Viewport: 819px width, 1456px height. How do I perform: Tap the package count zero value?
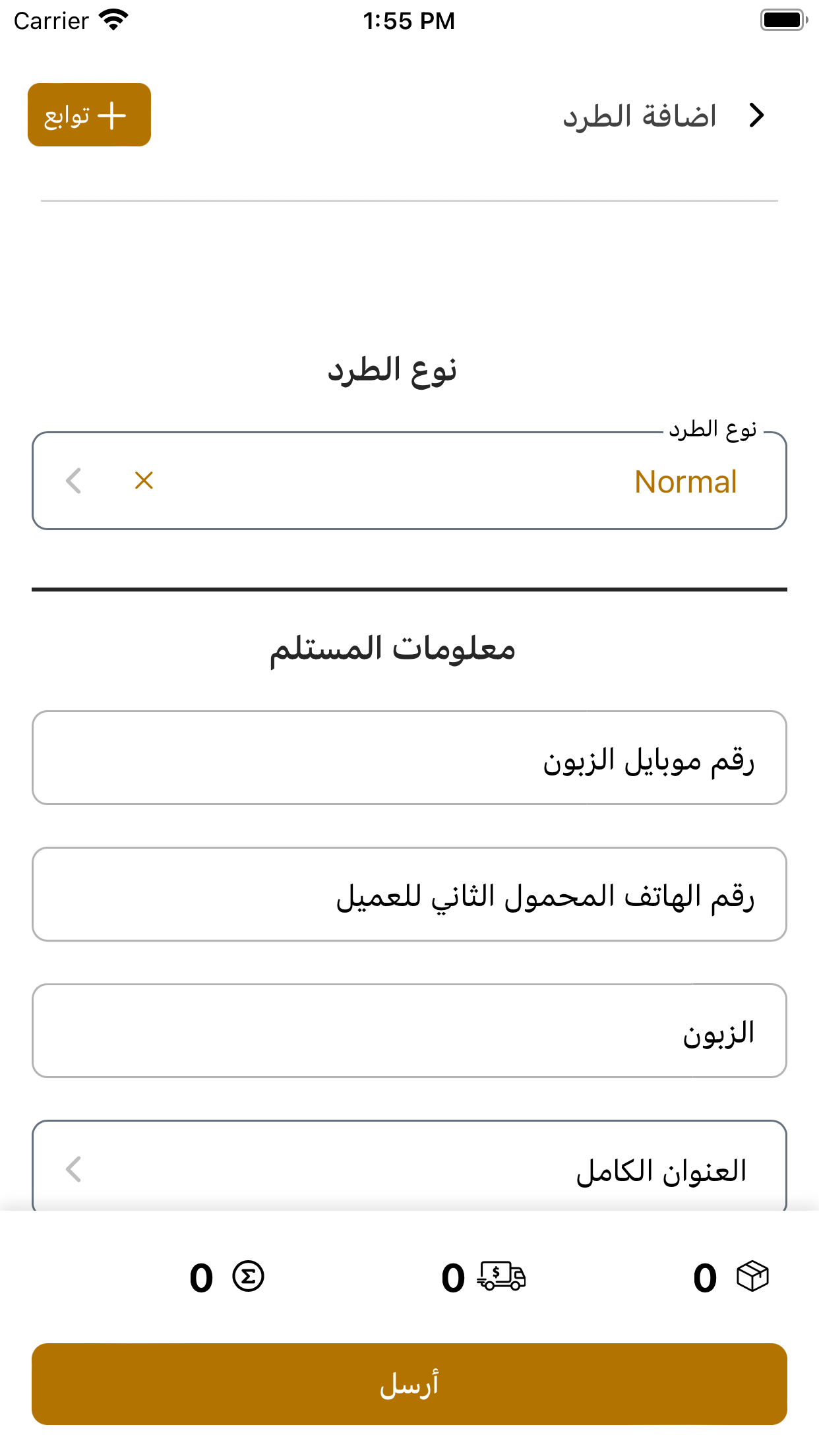705,1278
